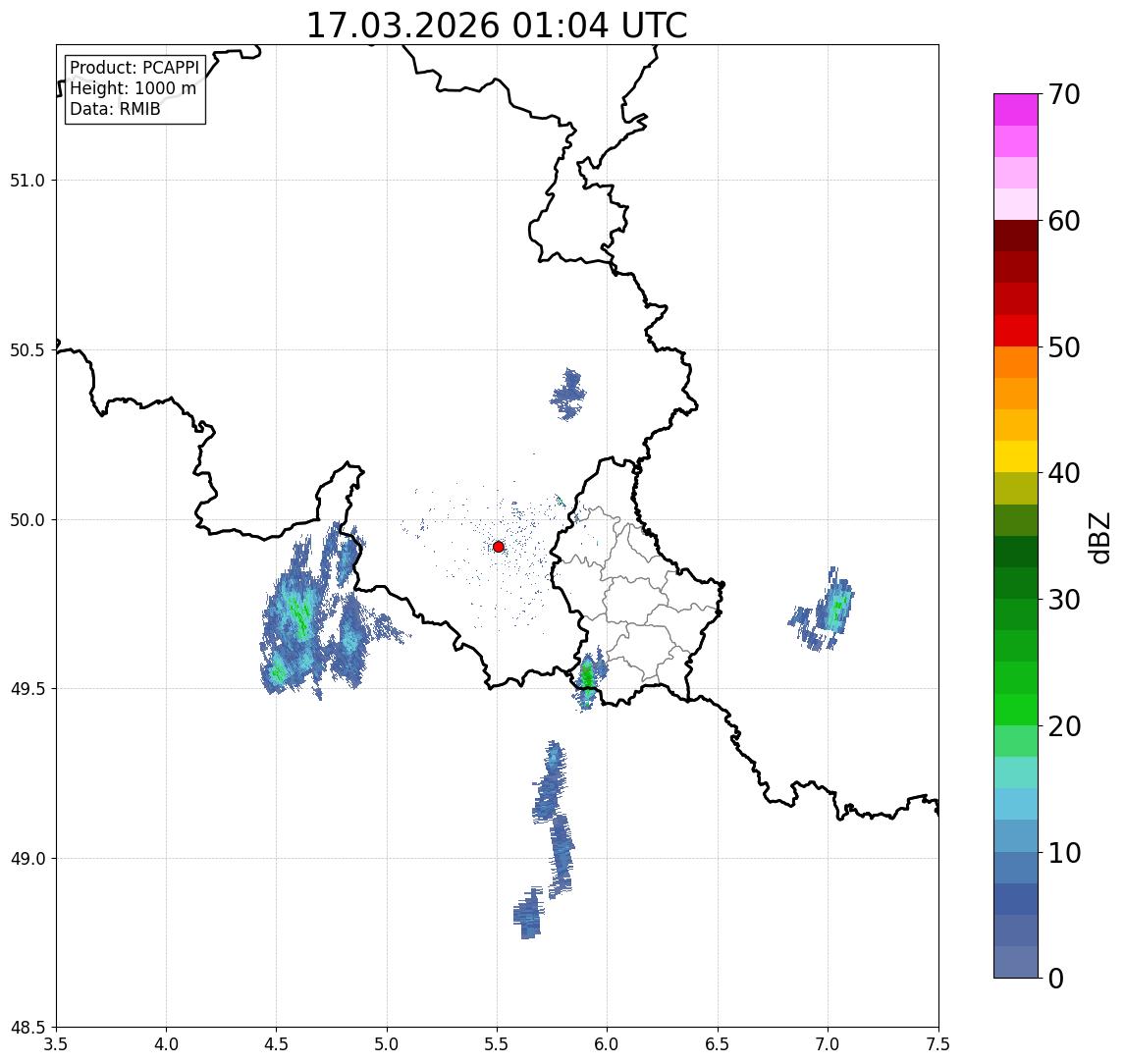Click the plot title "17.03.2026 01:04 UTC"
Screen dimensions: 1124x1064
(497, 26)
